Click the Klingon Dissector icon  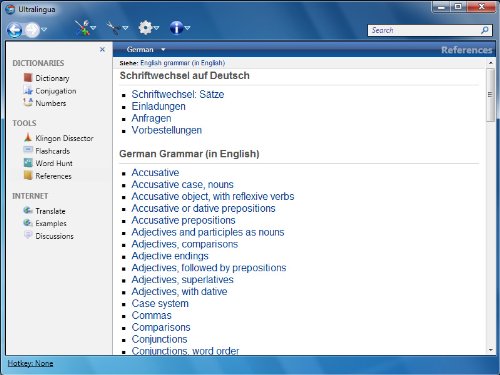[28, 137]
